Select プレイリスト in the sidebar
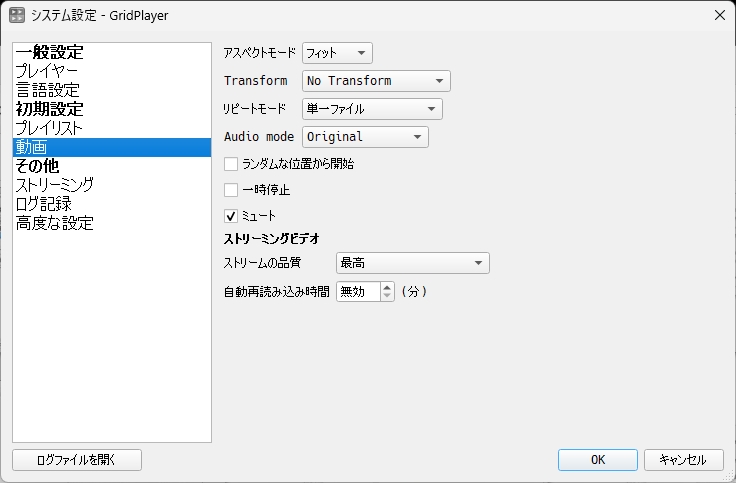The width and height of the screenshot is (736, 483). (x=48, y=128)
